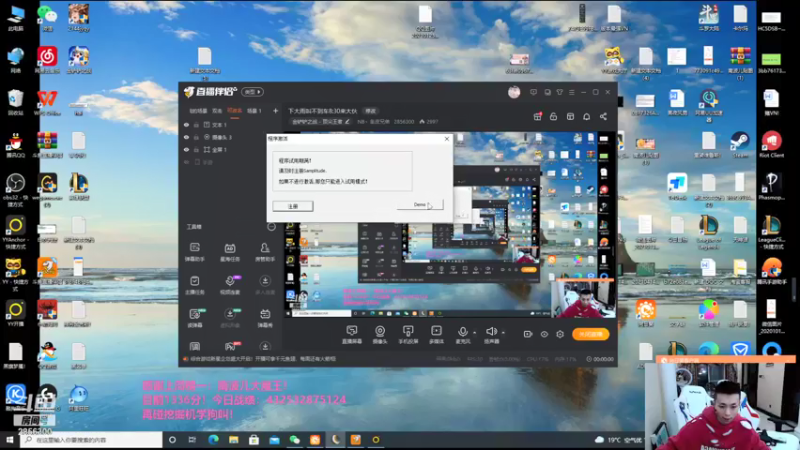This screenshot has height=450, width=800.
Task: Mute the 麦克风 microphone
Action: [462, 334]
